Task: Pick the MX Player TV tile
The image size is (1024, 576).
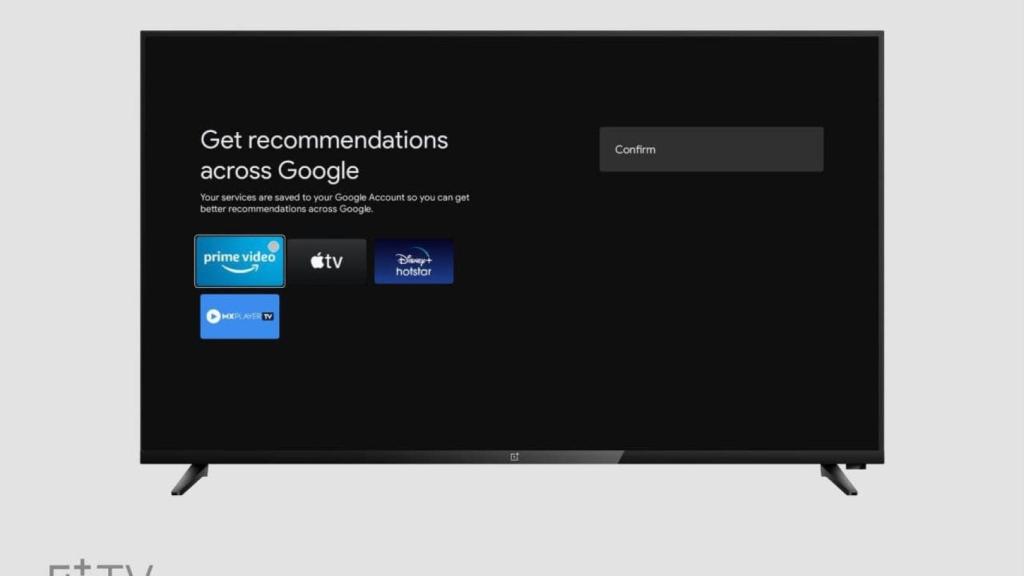Action: (x=240, y=316)
